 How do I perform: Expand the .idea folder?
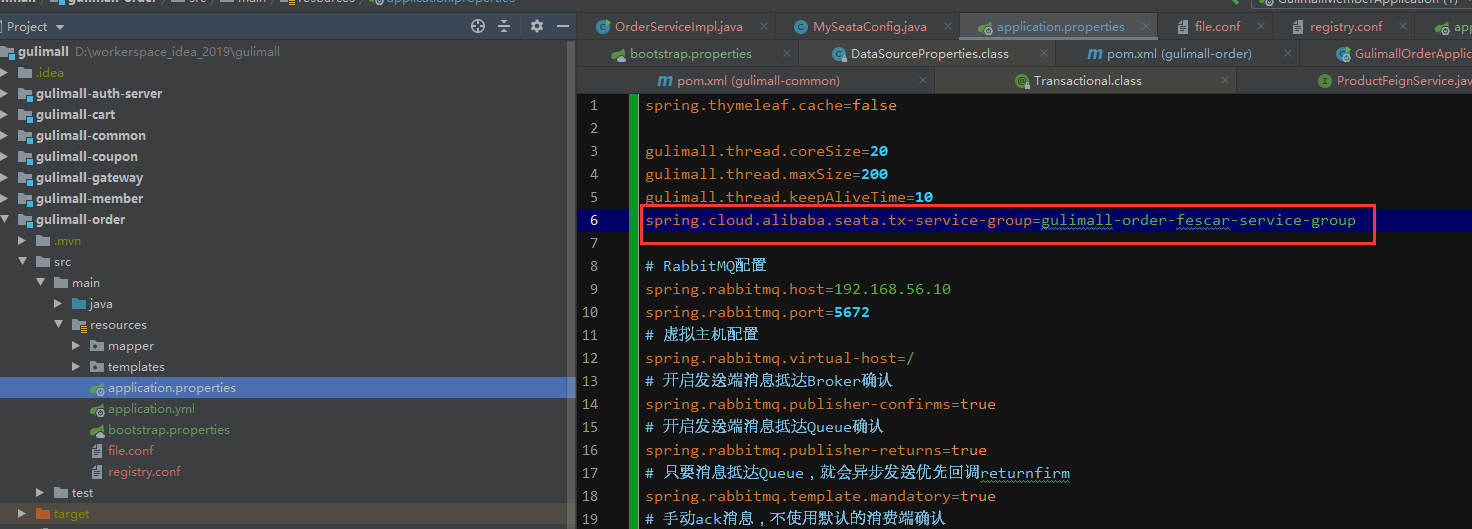click(5, 72)
